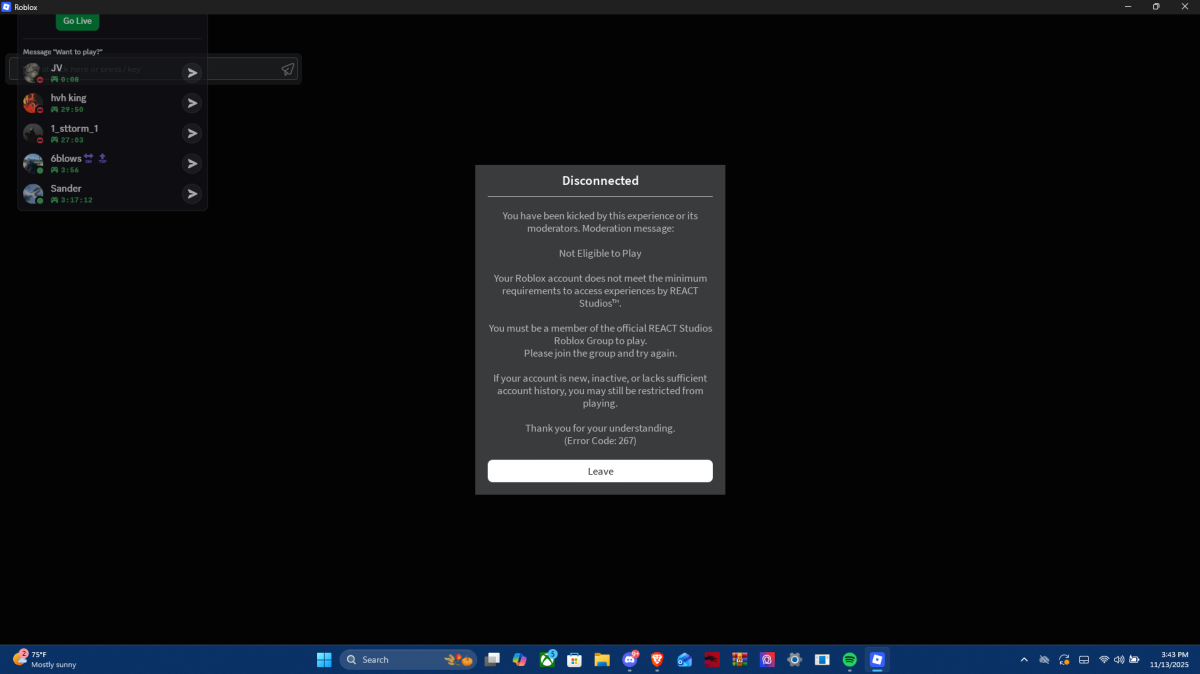Screen dimensions: 1200x674
Task: Click the Windows Start button
Action: click(x=324, y=660)
